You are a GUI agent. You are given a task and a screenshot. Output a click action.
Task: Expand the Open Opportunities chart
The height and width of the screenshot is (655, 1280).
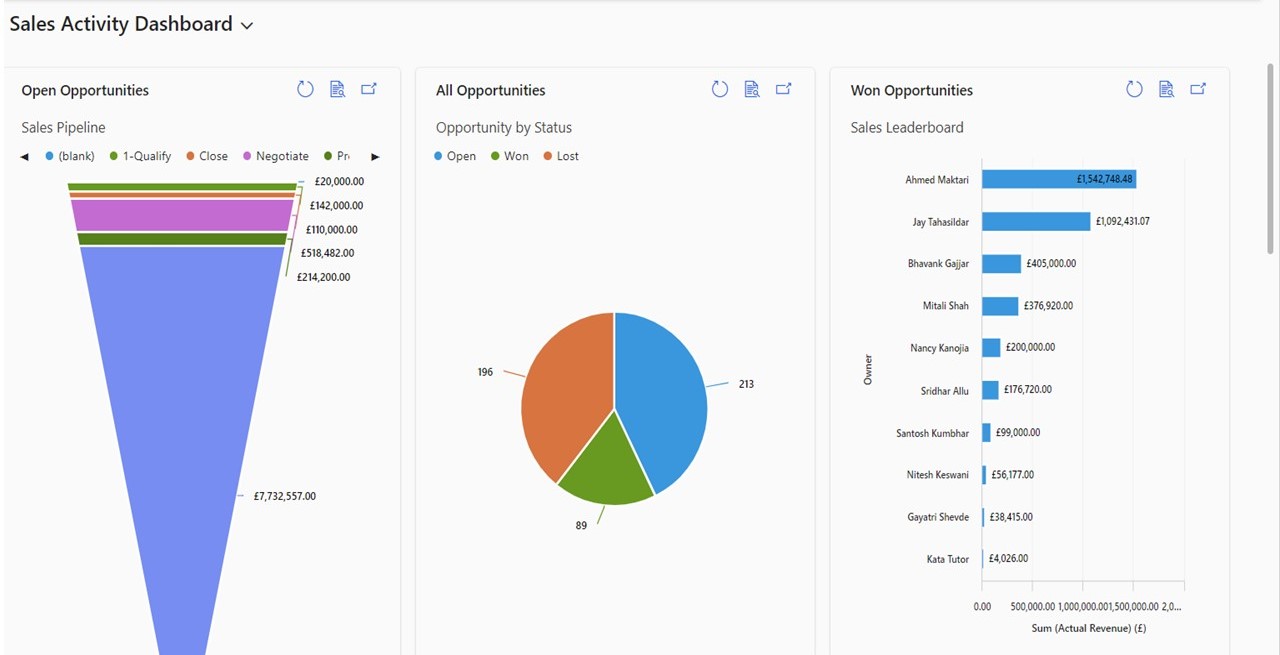click(x=369, y=89)
